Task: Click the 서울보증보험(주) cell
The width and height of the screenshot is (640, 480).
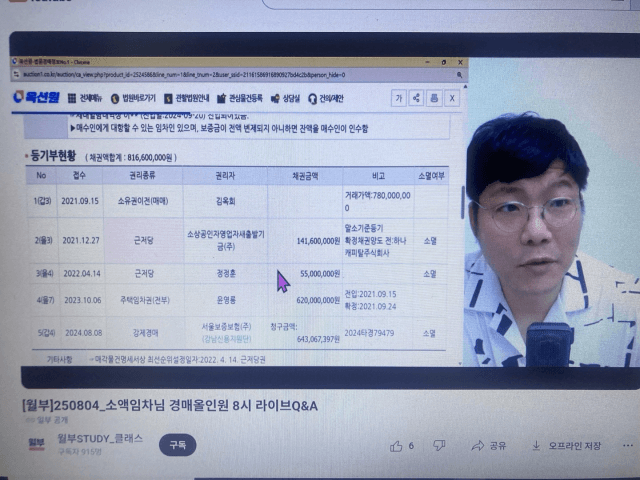Action: point(227,327)
